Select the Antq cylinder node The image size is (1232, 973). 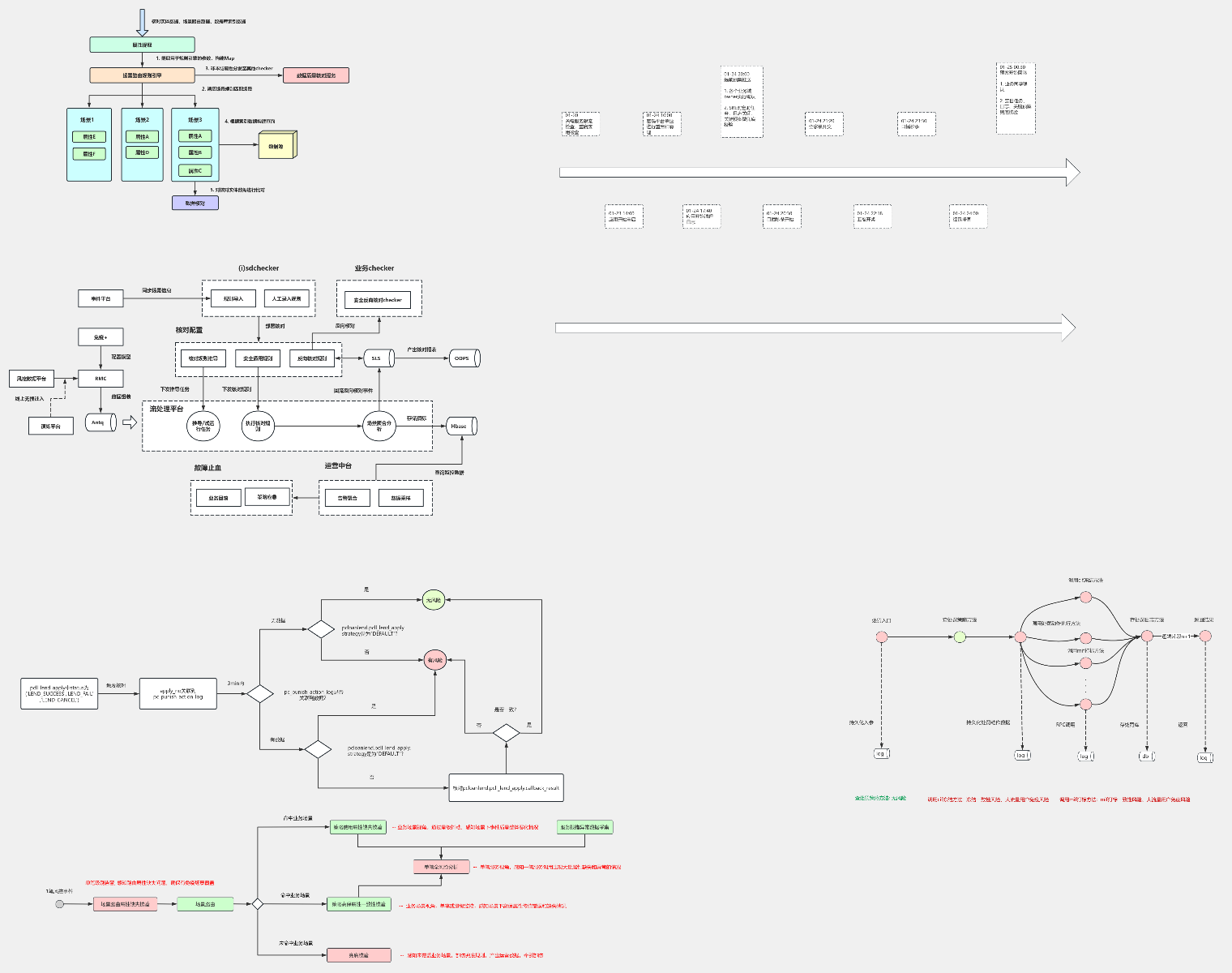(100, 422)
